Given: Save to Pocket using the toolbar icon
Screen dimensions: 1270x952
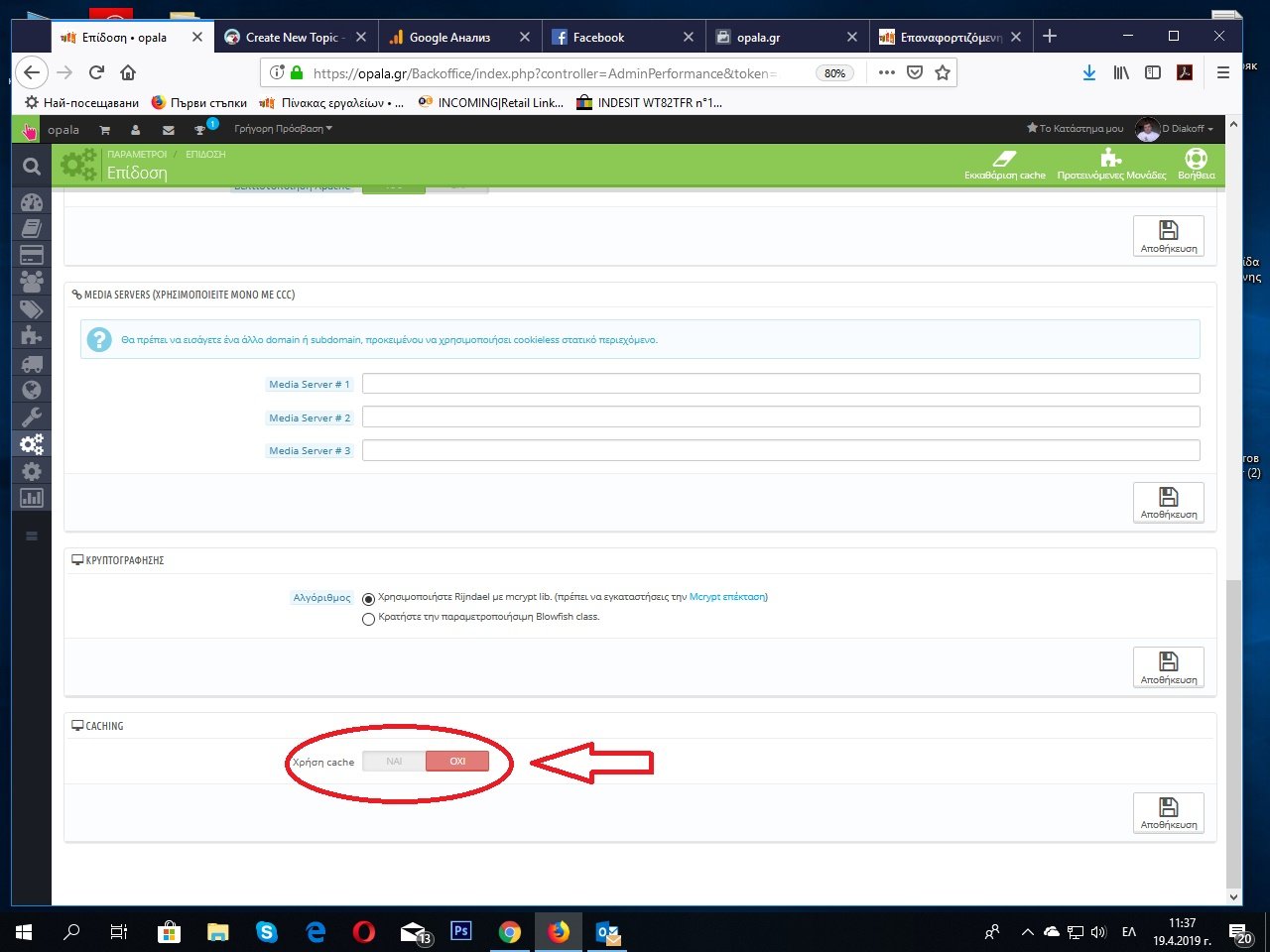Looking at the screenshot, I should pyautogui.click(x=915, y=72).
